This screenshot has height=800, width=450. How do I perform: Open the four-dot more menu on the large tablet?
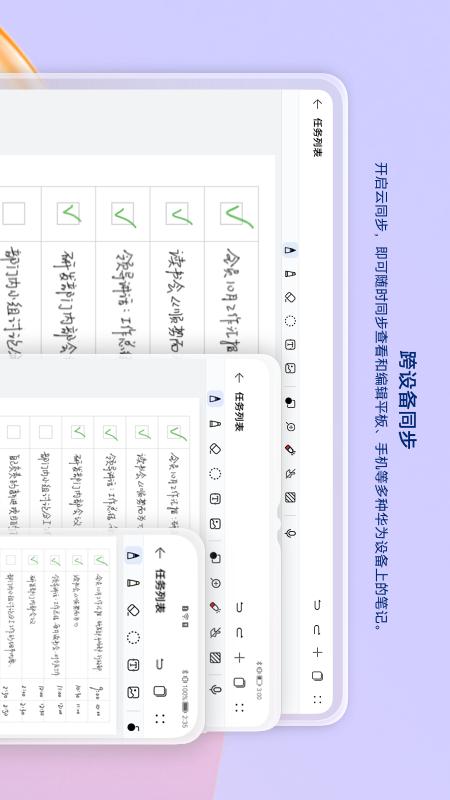(x=317, y=699)
